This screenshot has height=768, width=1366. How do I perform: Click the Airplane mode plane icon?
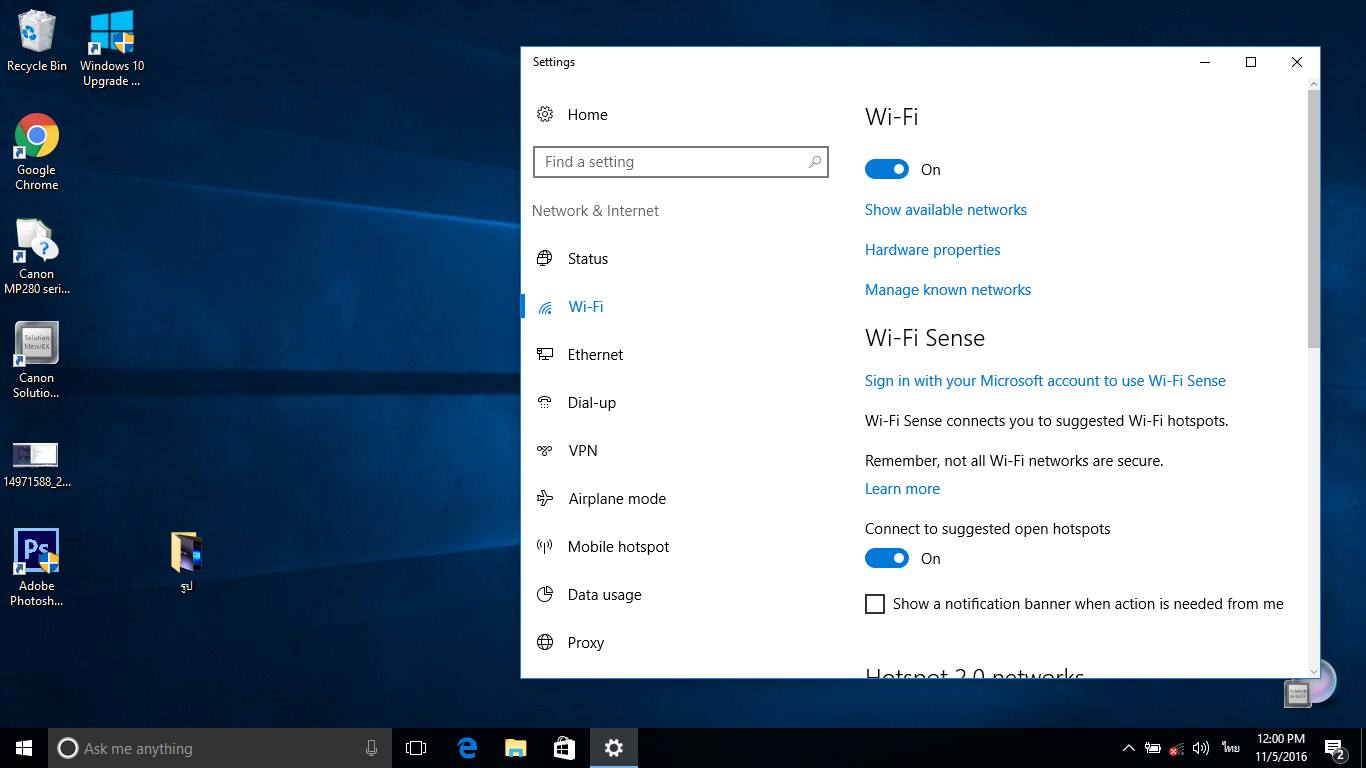click(x=545, y=498)
